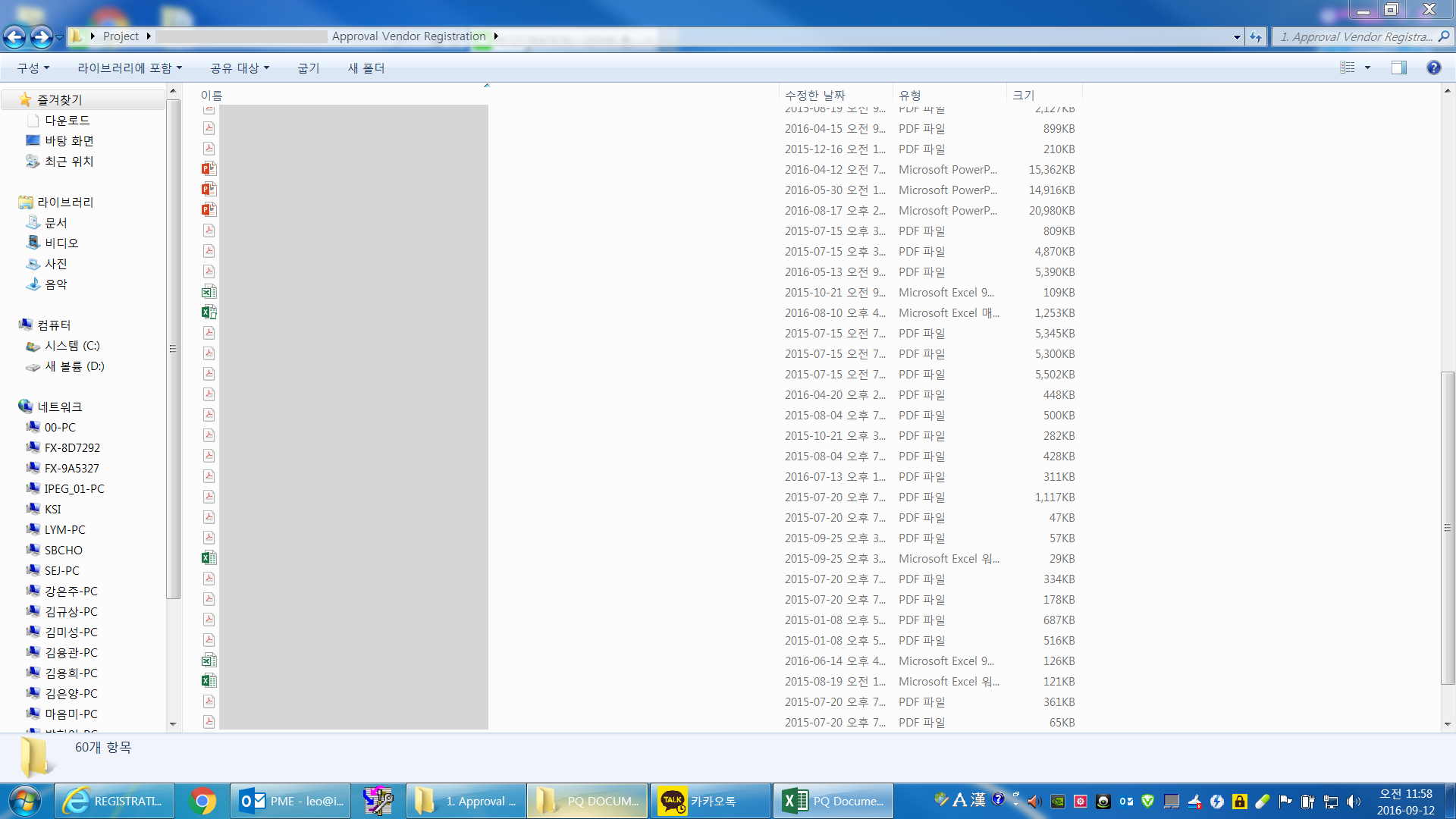1456x819 pixels.
Task: Open 시스템 (C:) drive in sidebar
Action: pyautogui.click(x=72, y=346)
